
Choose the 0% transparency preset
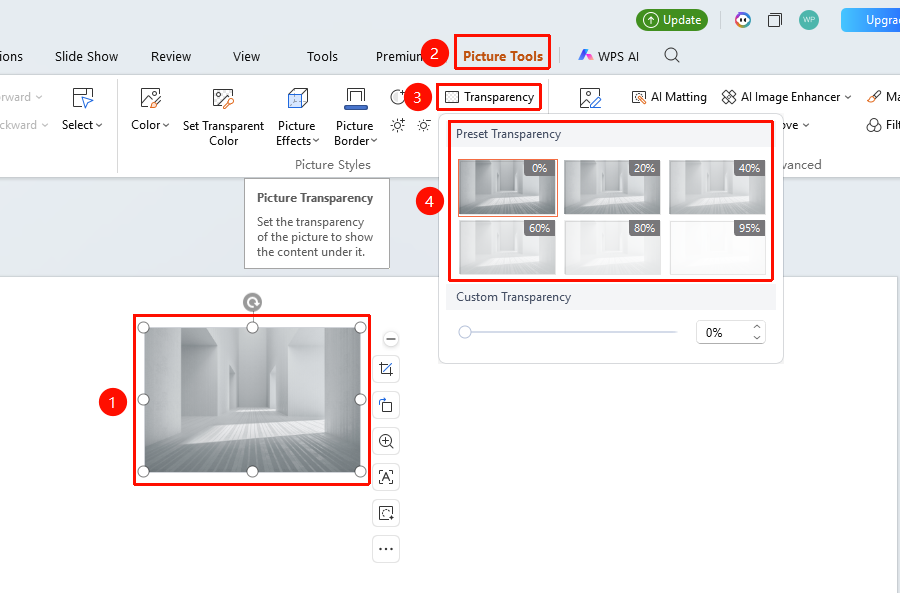(507, 188)
